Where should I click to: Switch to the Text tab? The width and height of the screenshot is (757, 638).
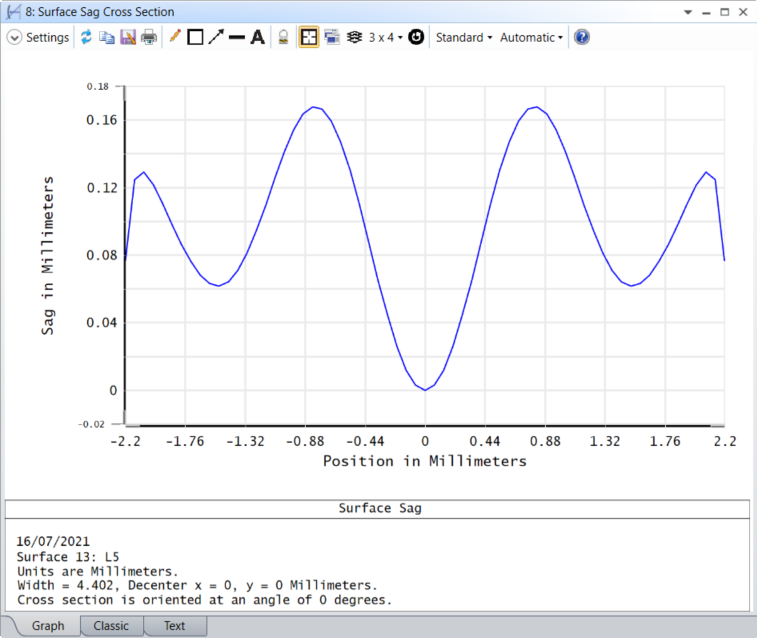click(175, 626)
